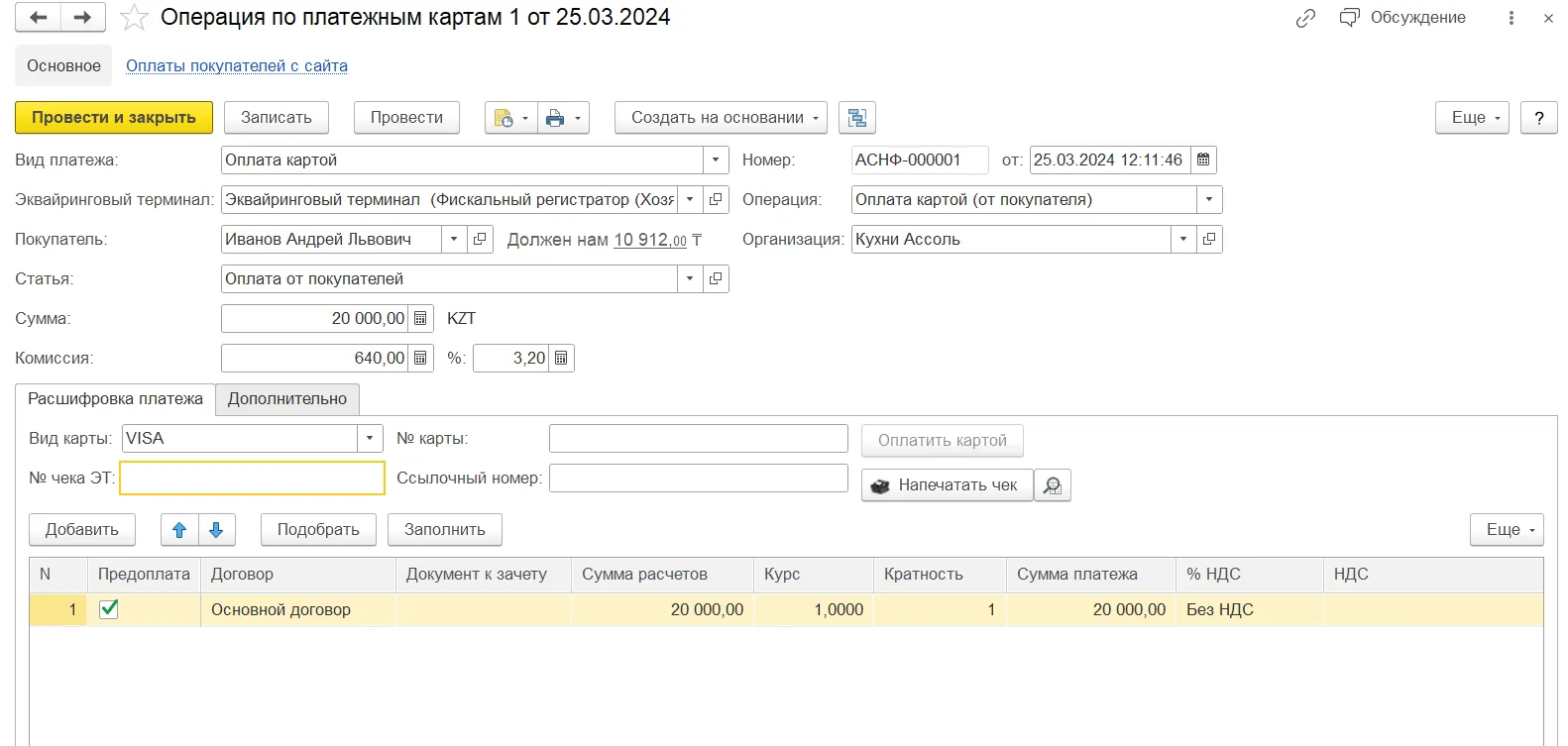The image size is (1568, 746).
Task: Open the Эквайринговый терминал record
Action: coord(716,199)
